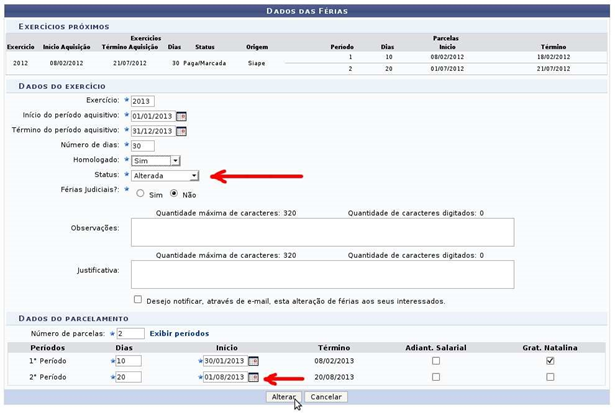Edit Início date 01/08/2013 field
Viewport: 615px width, 413px height.
click(x=226, y=377)
